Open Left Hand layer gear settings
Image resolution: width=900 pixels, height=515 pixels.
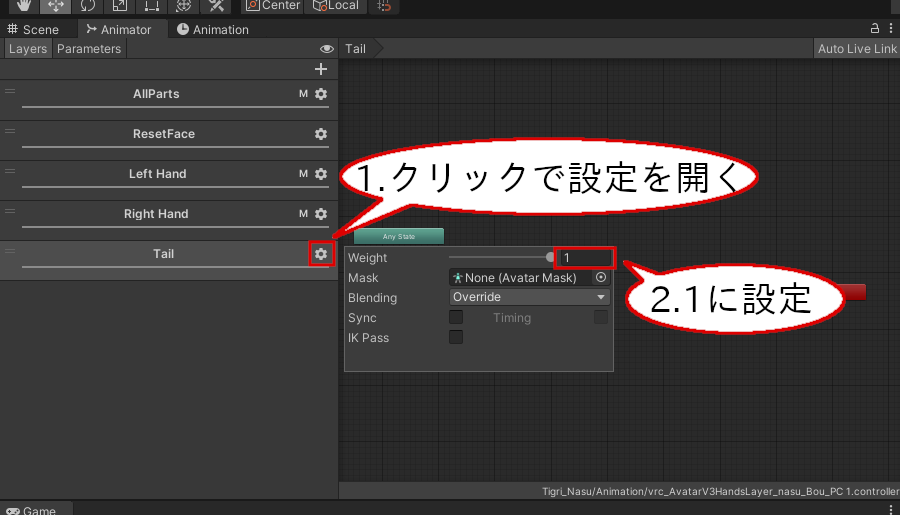pos(321,174)
